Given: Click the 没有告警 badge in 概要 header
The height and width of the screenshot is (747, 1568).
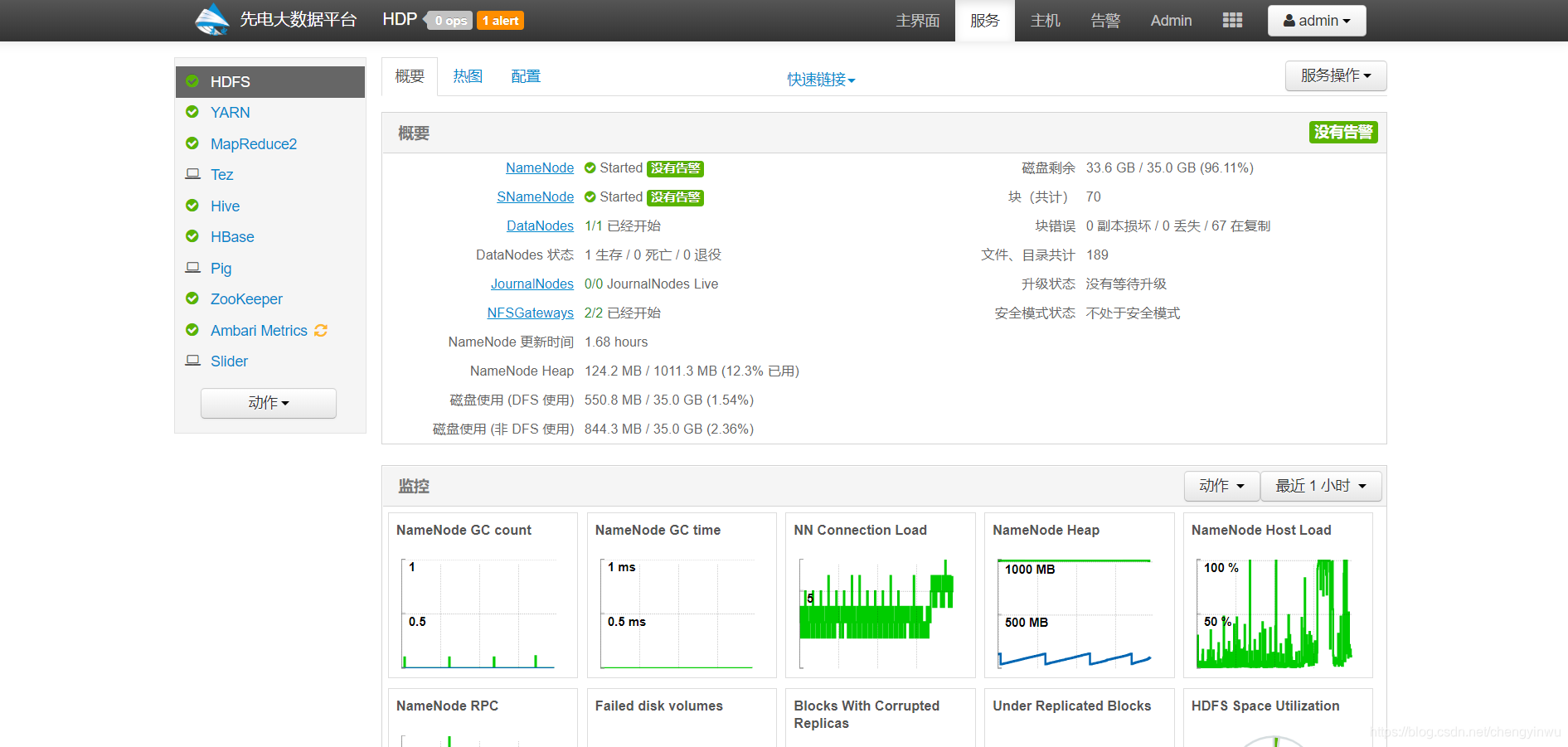Looking at the screenshot, I should [x=1343, y=132].
